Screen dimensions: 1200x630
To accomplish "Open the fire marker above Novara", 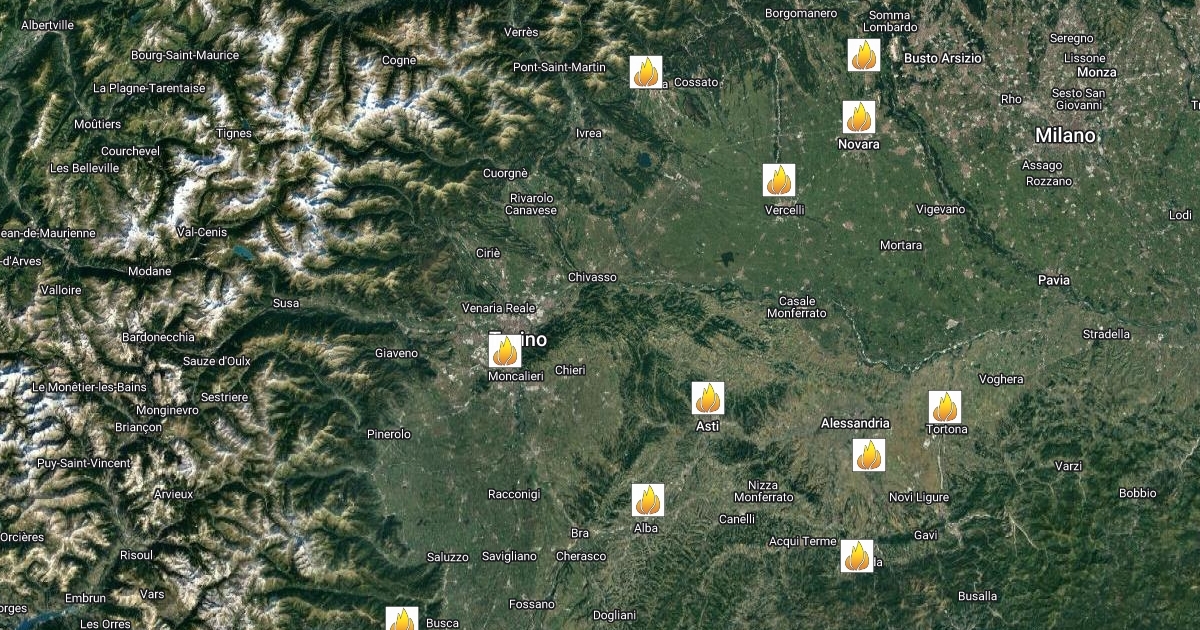I will [x=859, y=117].
